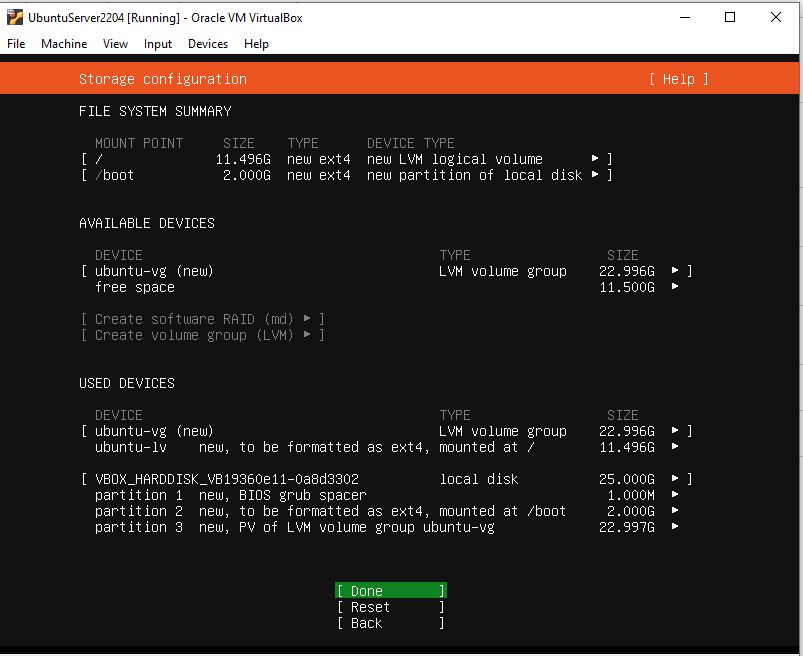
Task: Click the VirtualBox app icon in title bar
Action: click(15, 17)
